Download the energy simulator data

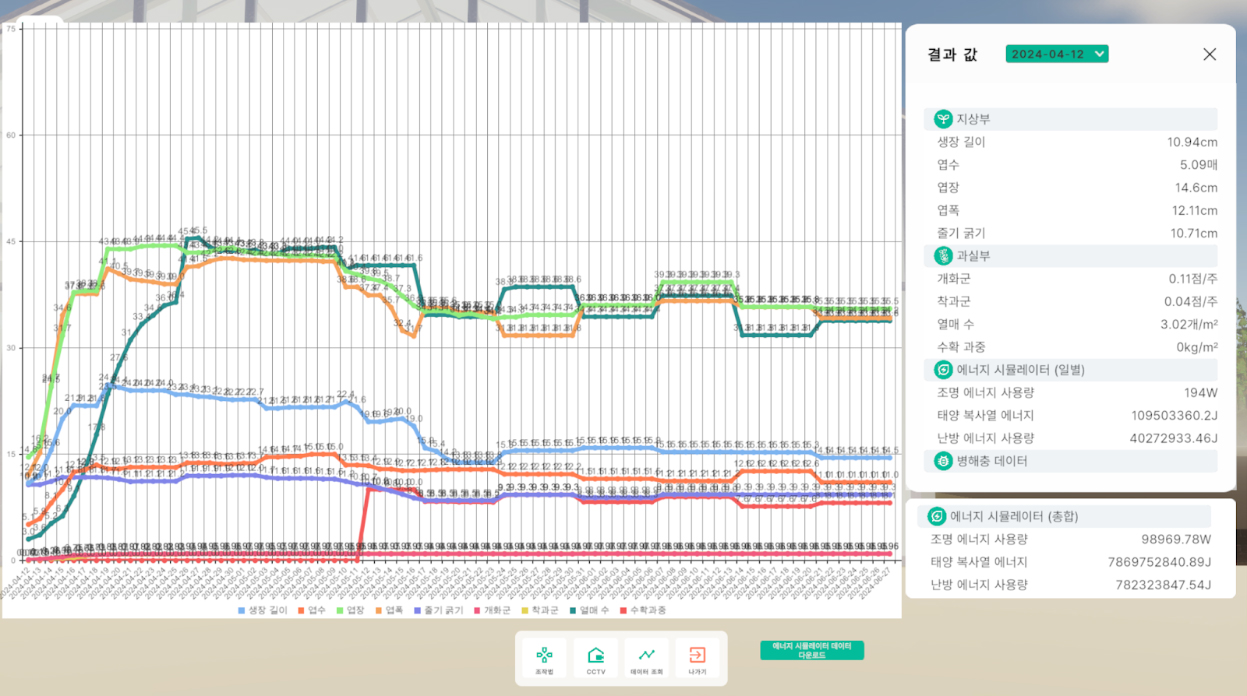(811, 650)
